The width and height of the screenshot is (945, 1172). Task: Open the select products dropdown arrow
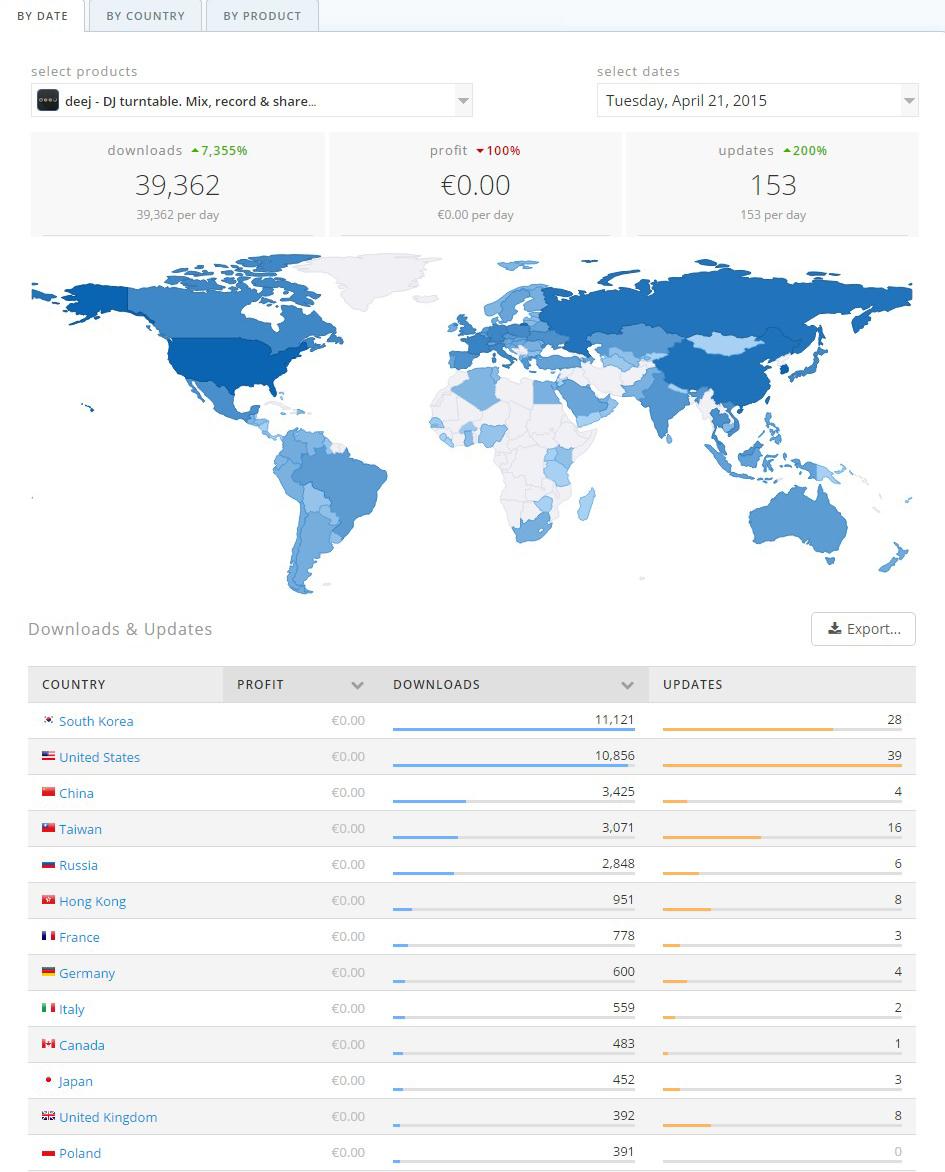point(464,100)
